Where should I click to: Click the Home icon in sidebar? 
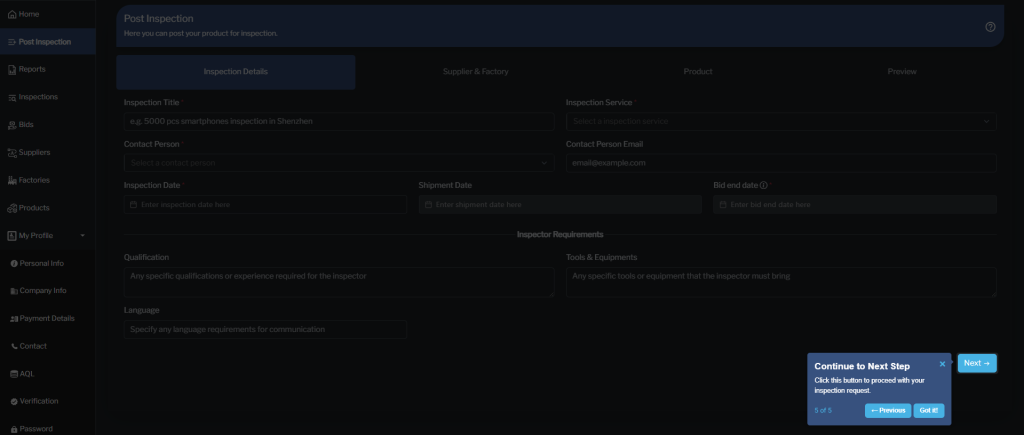pyautogui.click(x=12, y=14)
